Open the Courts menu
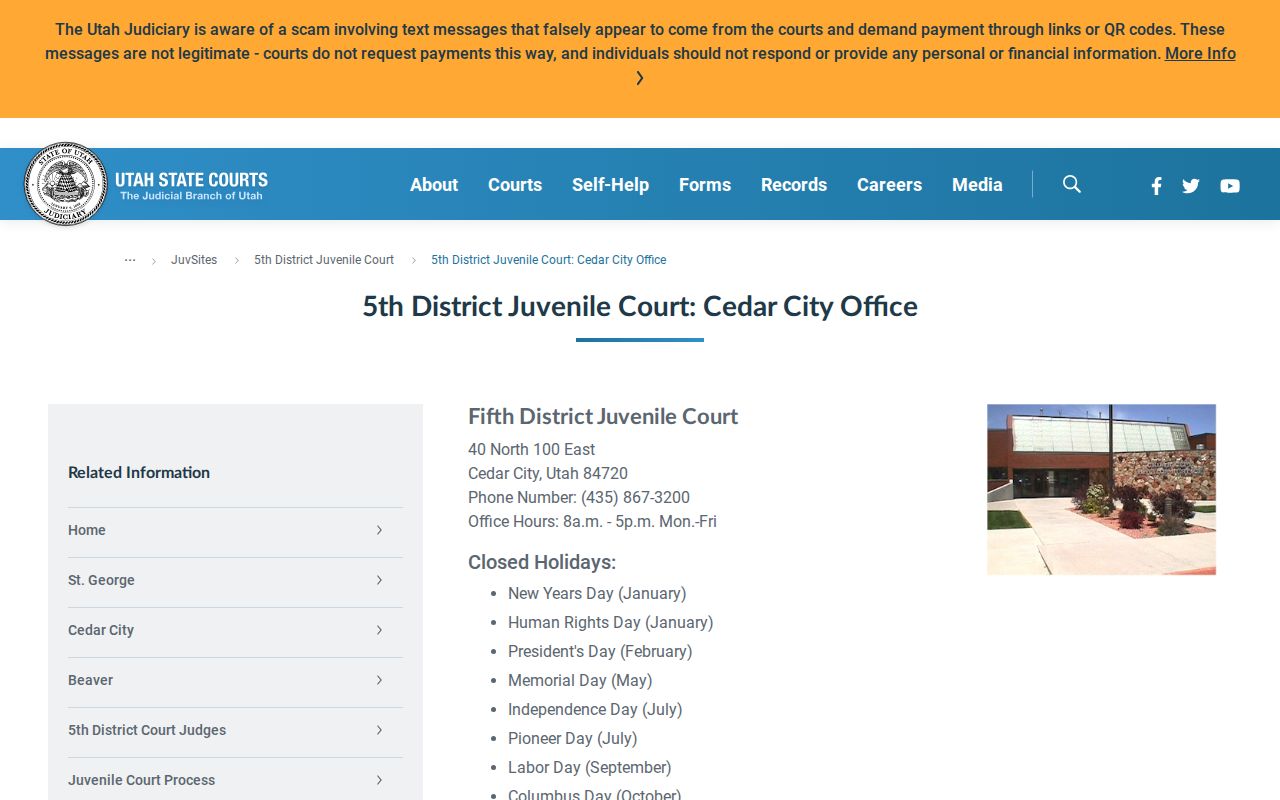The image size is (1280, 800). [515, 185]
